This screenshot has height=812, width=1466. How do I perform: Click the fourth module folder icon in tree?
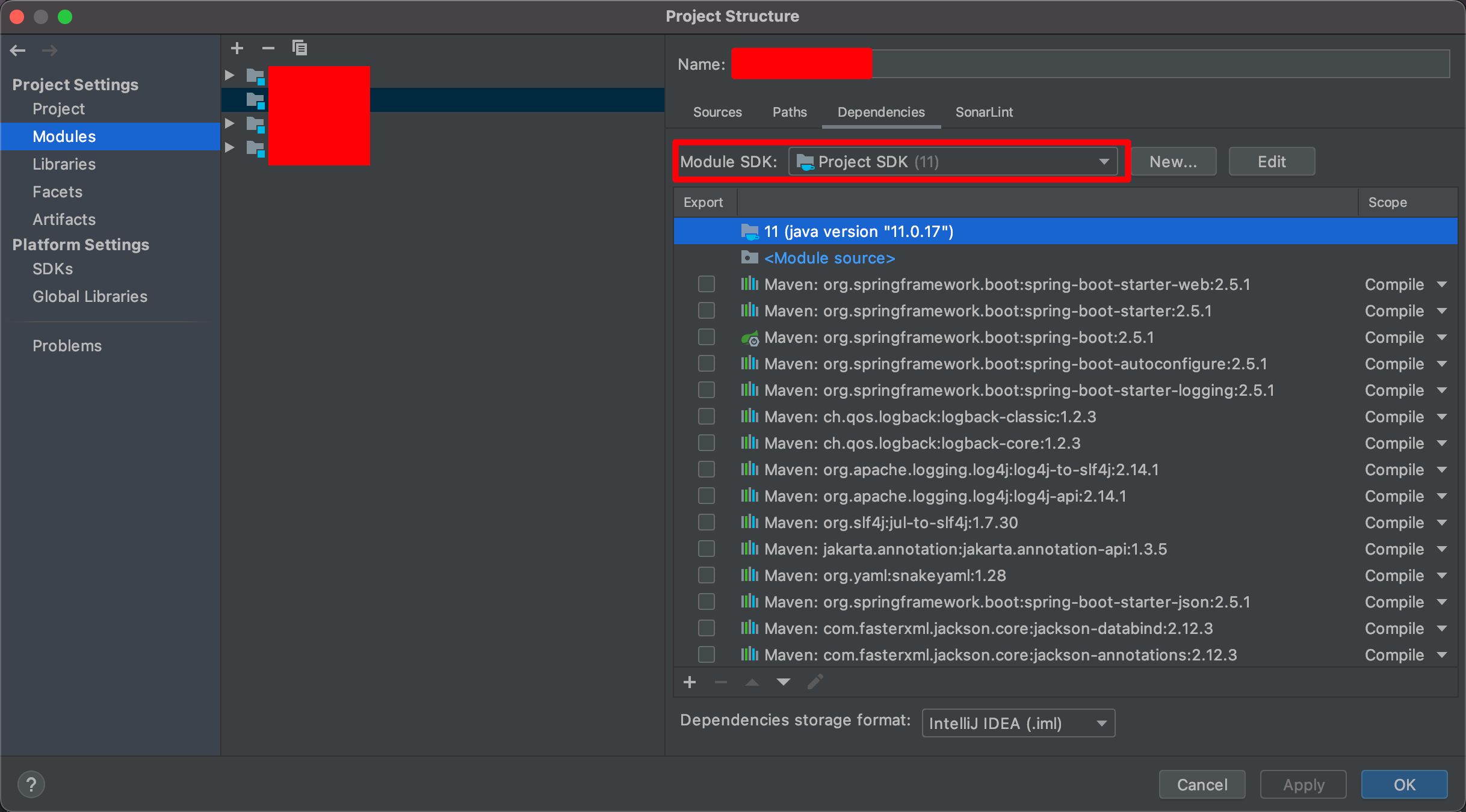(256, 148)
